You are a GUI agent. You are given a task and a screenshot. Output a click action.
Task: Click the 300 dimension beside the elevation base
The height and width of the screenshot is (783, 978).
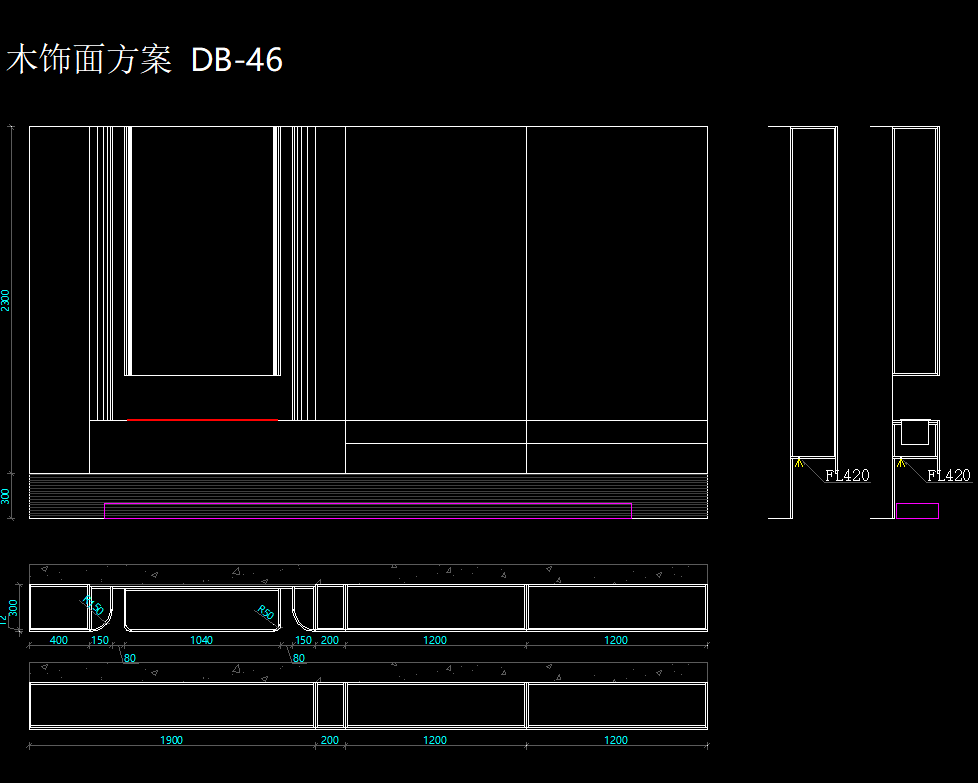[x=6, y=497]
